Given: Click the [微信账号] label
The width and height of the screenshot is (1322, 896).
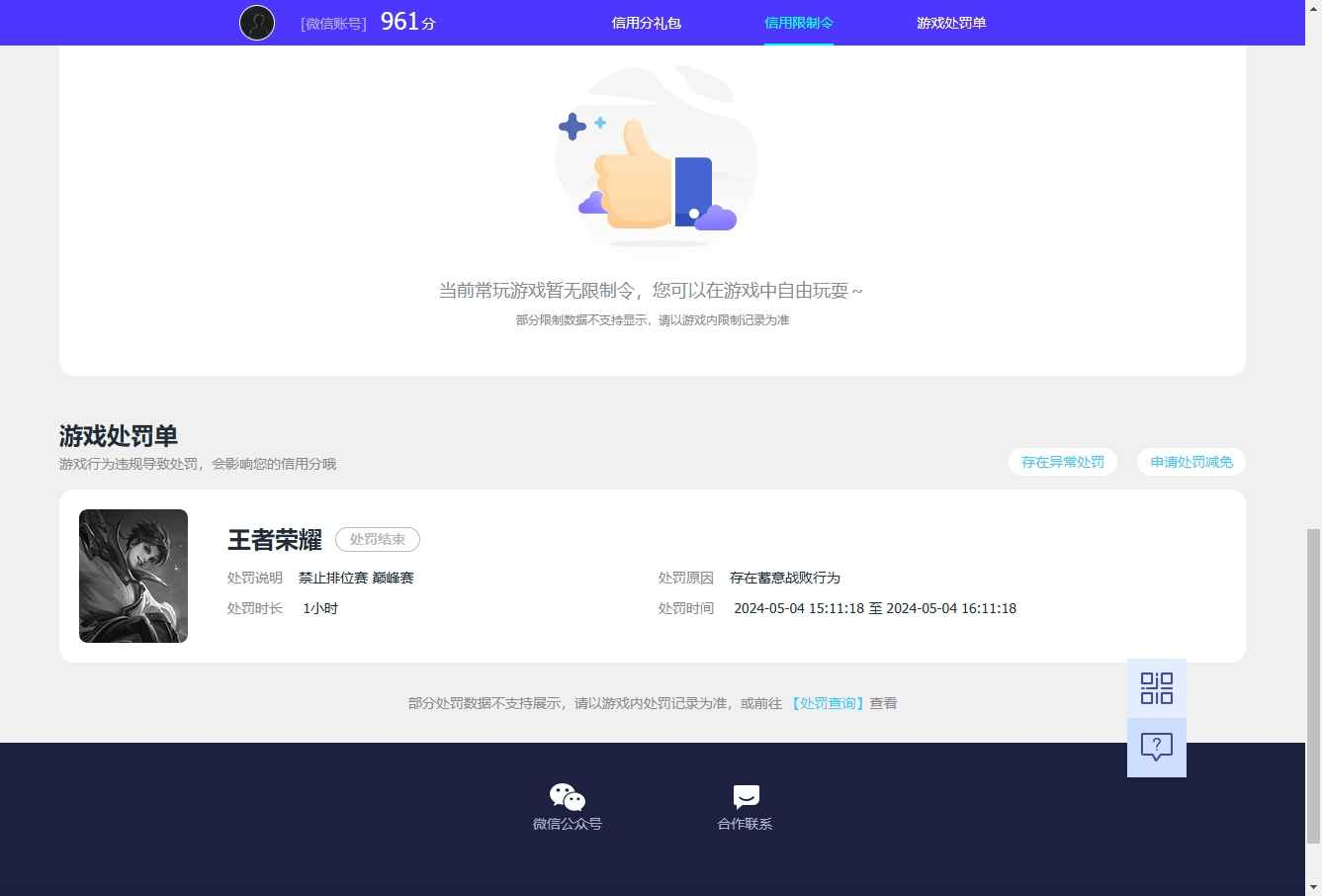Looking at the screenshot, I should [x=333, y=24].
